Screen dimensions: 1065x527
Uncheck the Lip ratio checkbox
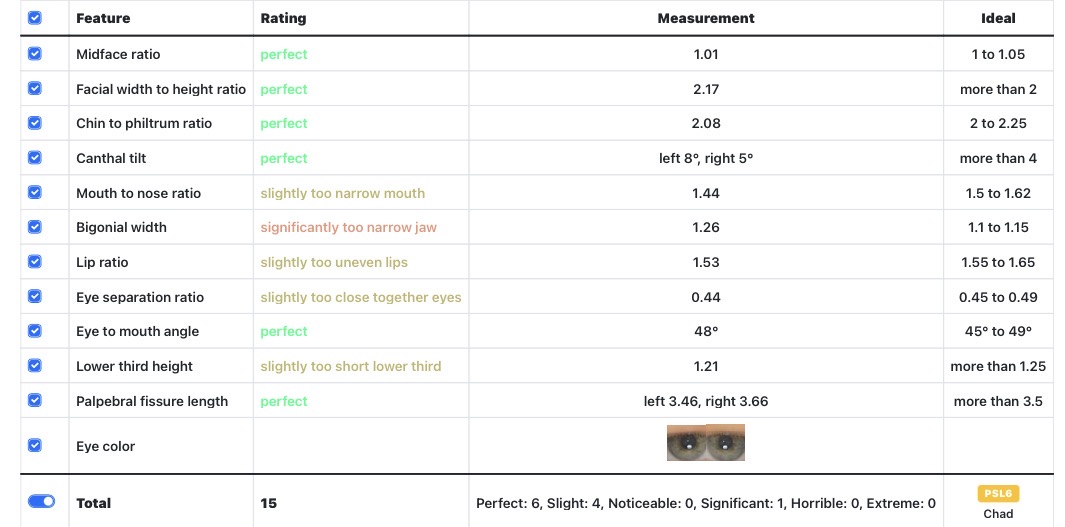[35, 261]
